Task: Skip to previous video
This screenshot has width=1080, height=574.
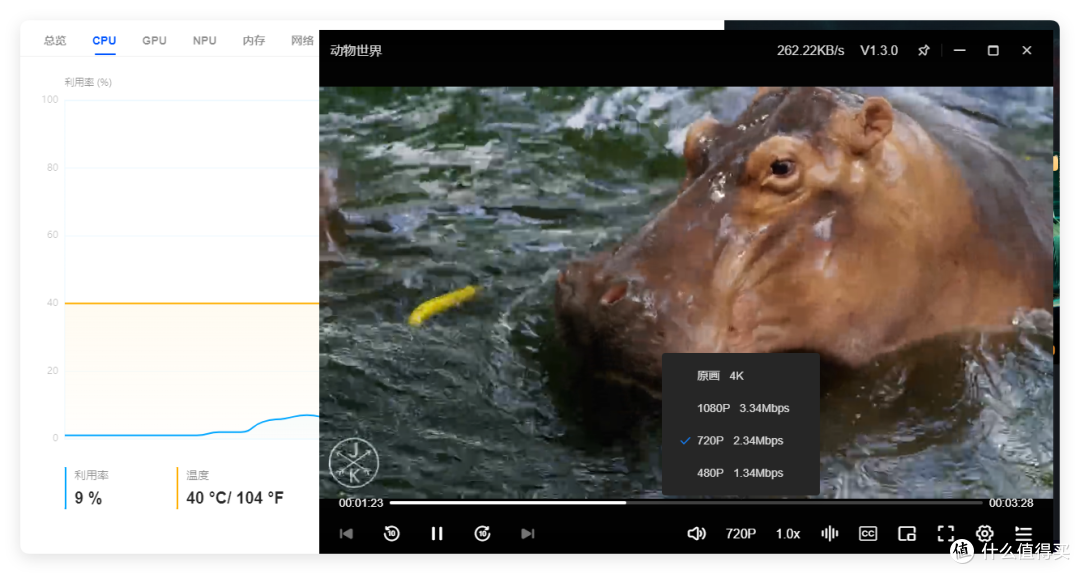Action: [x=346, y=533]
